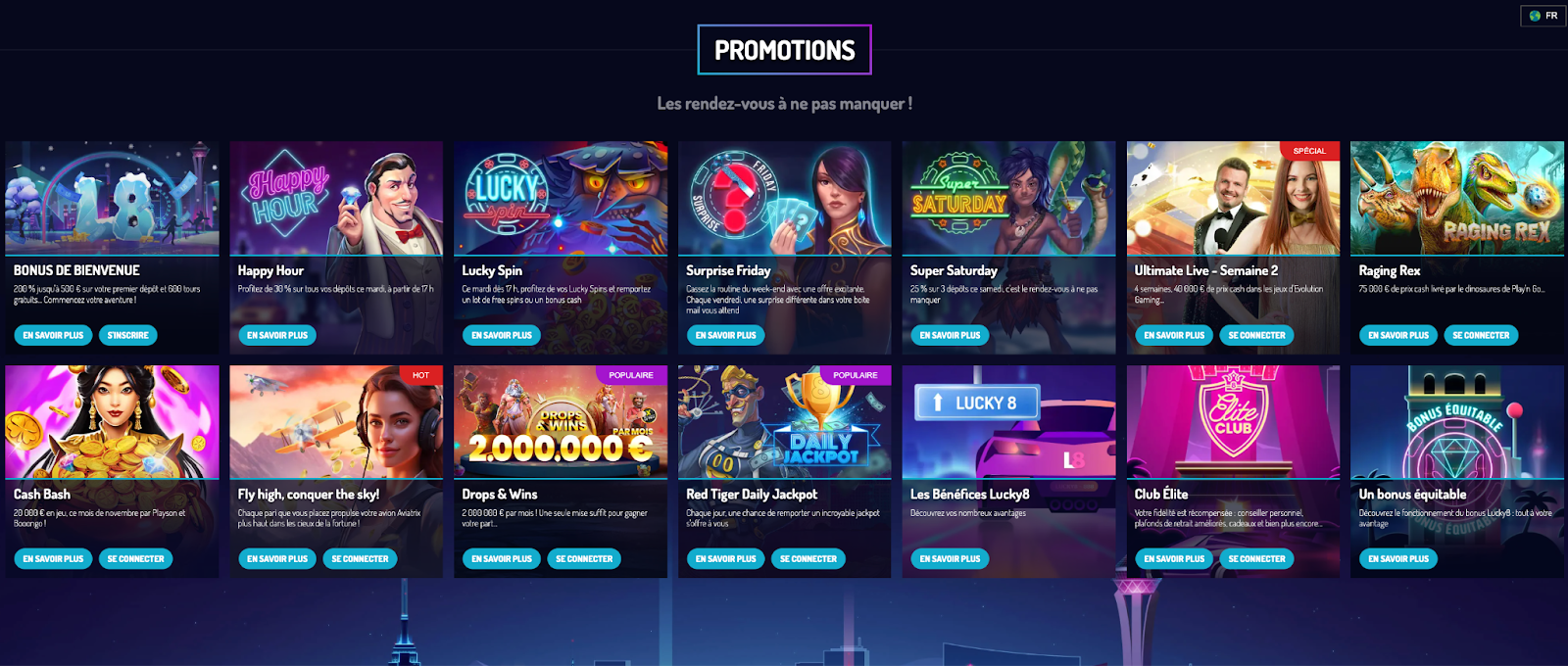Click En savoir plus for Les Bénéfices Lucky8
The image size is (1568, 666).
coord(950,559)
